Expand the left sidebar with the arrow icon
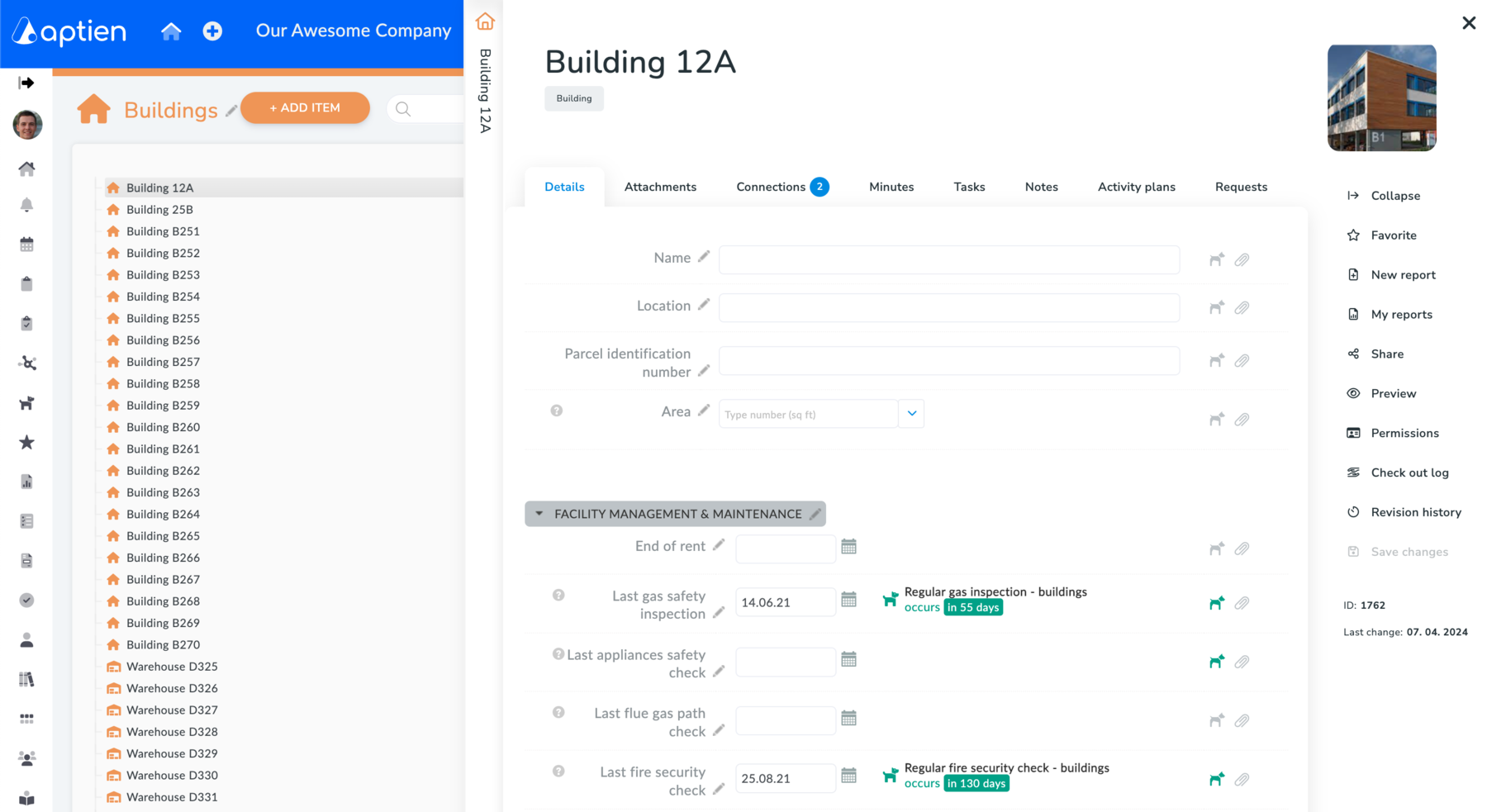1487x812 pixels. [26, 83]
